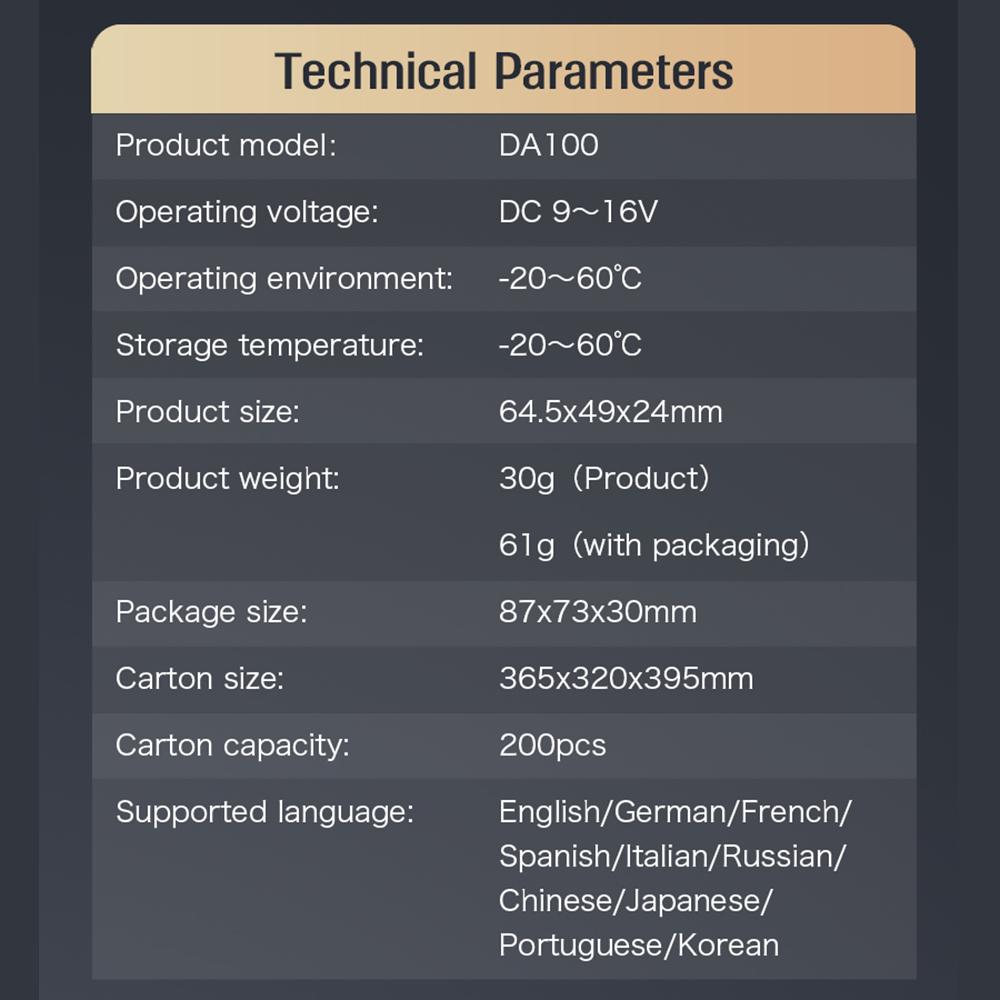Screen dimensions: 1000x1000
Task: Select the DC 9~16V value
Action: point(578,212)
